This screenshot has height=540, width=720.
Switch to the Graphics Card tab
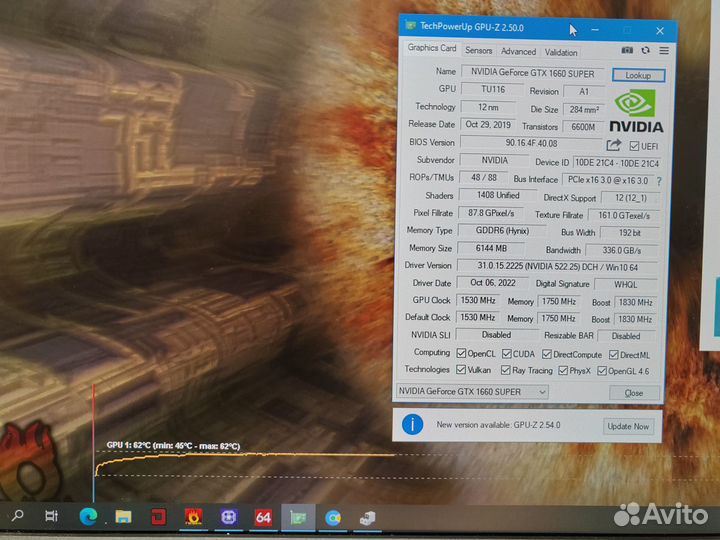432,48
